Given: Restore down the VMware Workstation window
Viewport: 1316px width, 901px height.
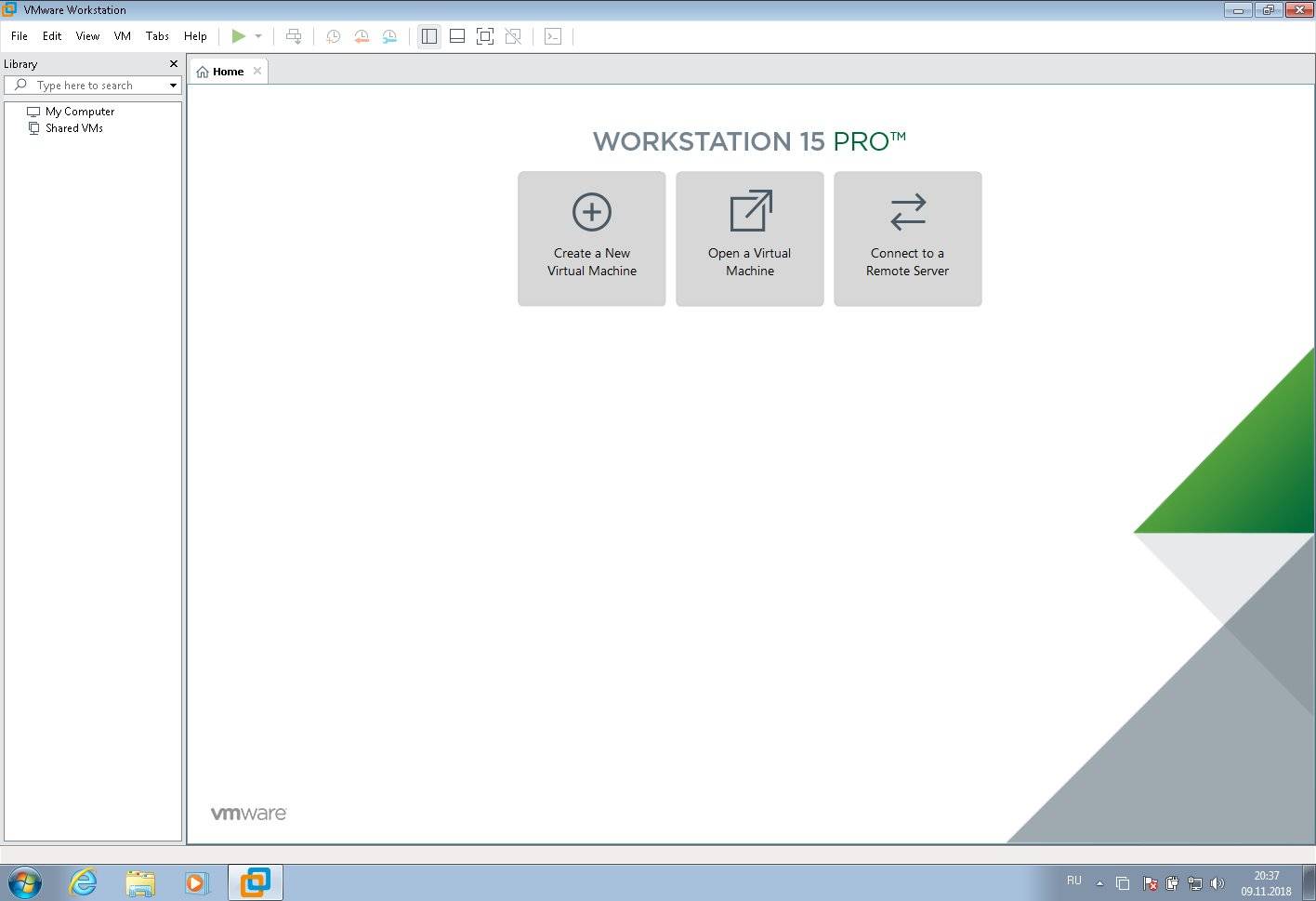Looking at the screenshot, I should click(x=1268, y=10).
